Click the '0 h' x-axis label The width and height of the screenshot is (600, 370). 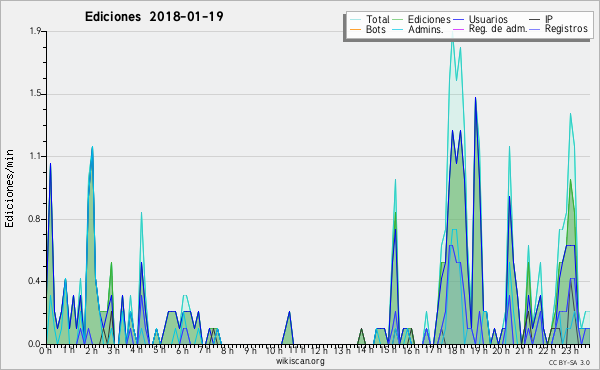(x=46, y=351)
